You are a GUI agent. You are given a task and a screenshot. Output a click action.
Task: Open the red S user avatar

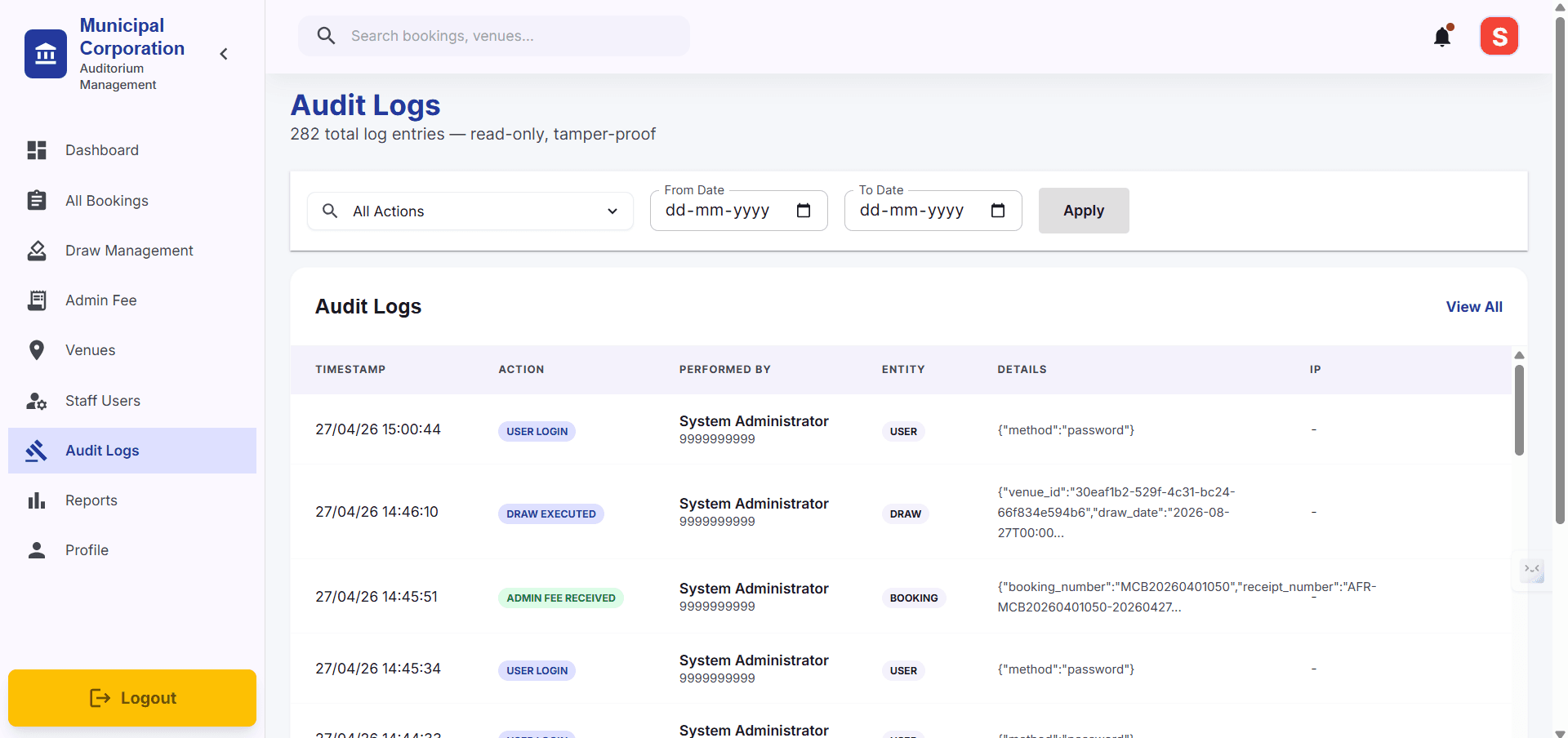click(x=1499, y=36)
